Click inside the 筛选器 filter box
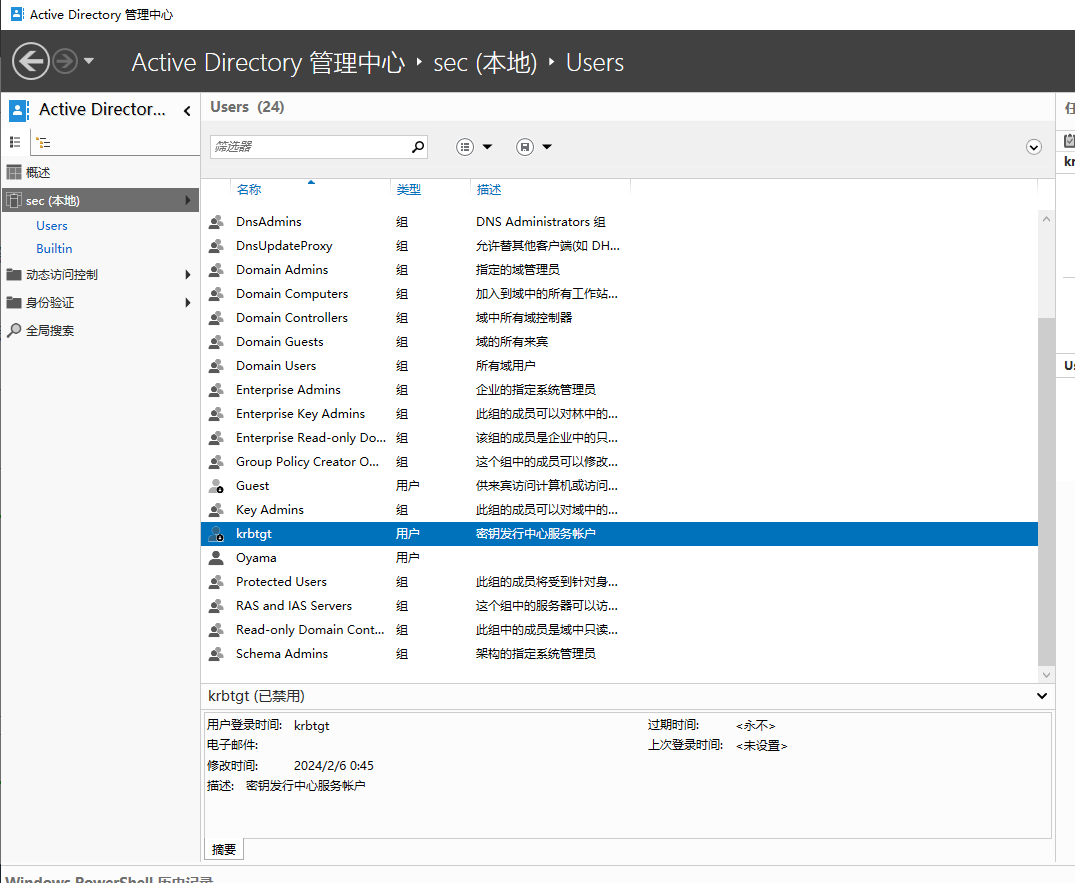1075x883 pixels. pos(310,147)
